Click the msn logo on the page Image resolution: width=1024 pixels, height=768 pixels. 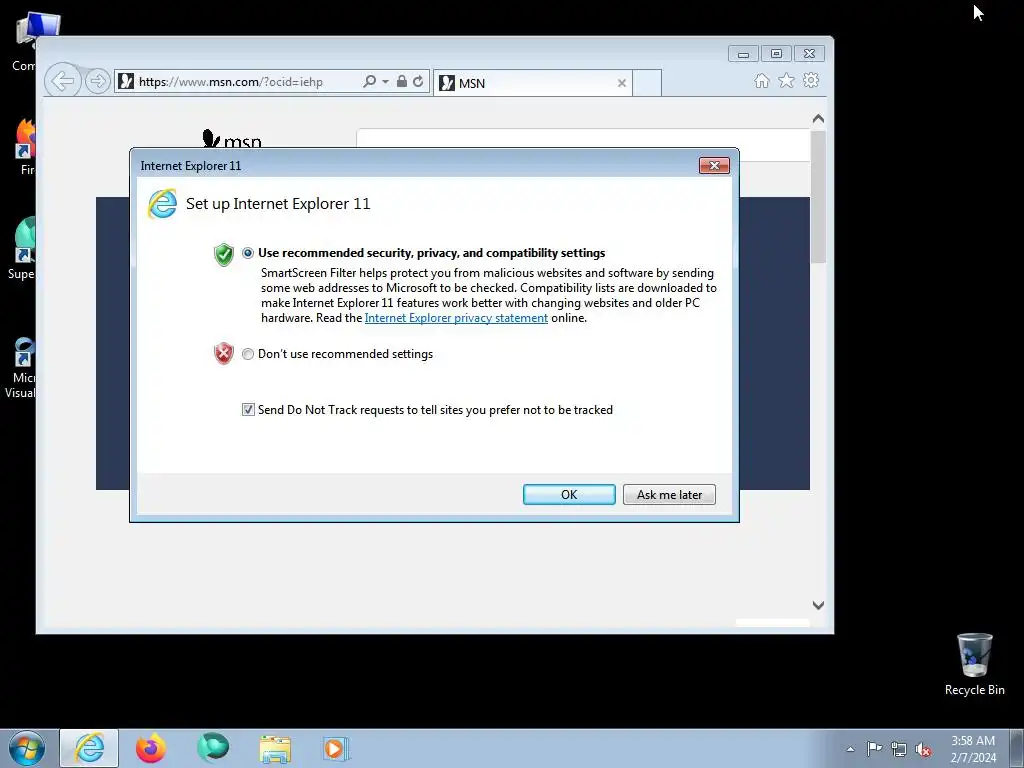(x=232, y=138)
